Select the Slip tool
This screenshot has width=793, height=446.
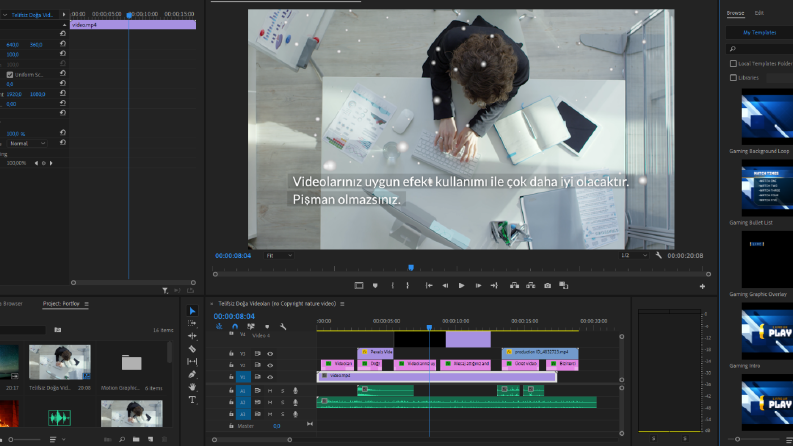[x=192, y=362]
